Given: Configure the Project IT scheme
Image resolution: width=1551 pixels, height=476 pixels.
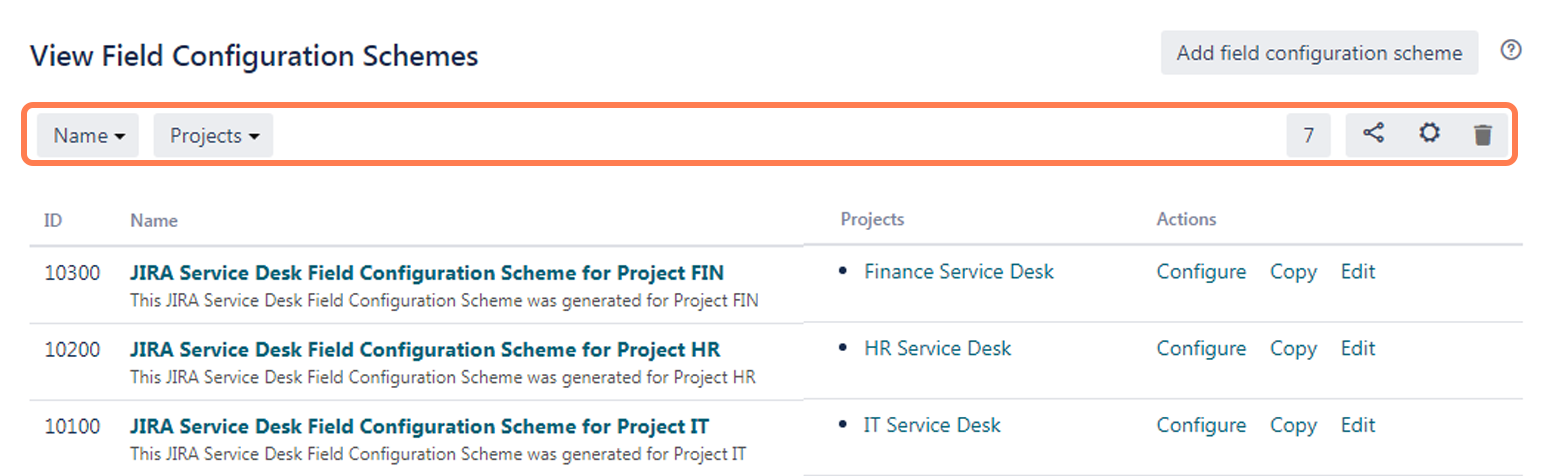Looking at the screenshot, I should [1201, 425].
